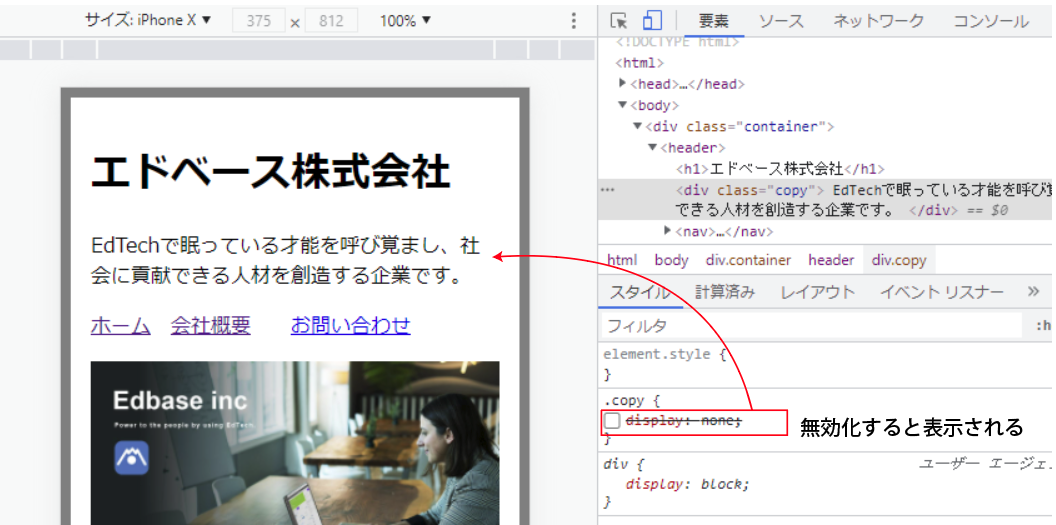Viewport: 1056px width, 525px height.
Task: Switch to the 要素 tab
Action: 713,21
